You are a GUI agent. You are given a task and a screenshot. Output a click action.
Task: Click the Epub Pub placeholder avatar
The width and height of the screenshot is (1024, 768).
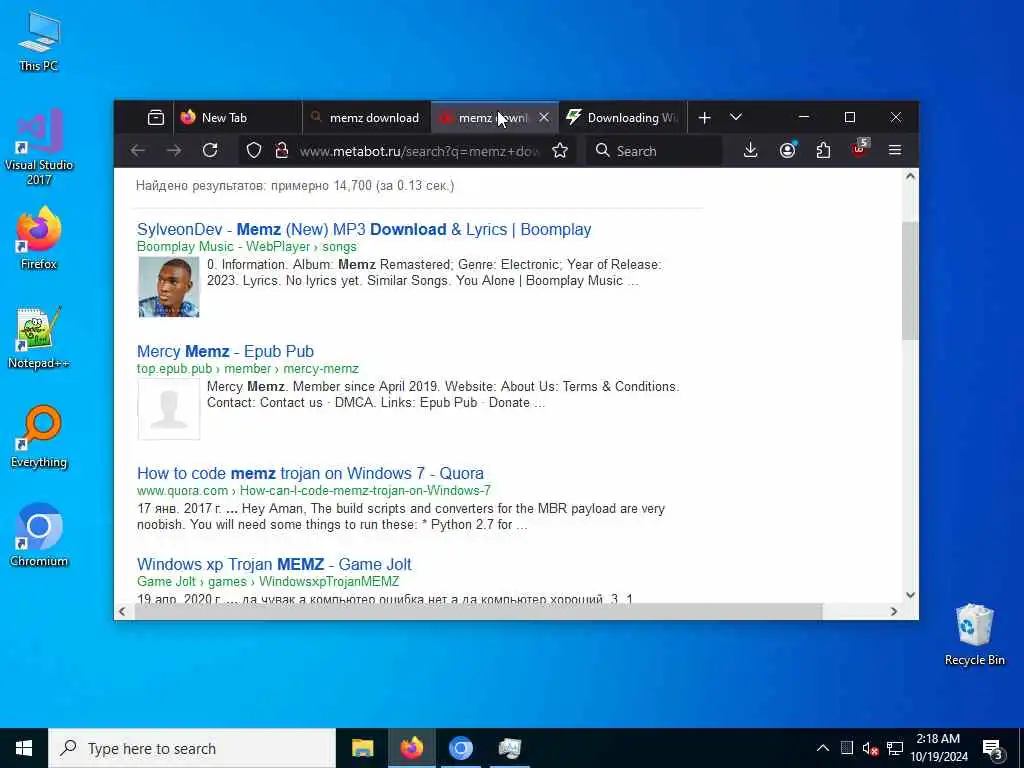point(168,409)
